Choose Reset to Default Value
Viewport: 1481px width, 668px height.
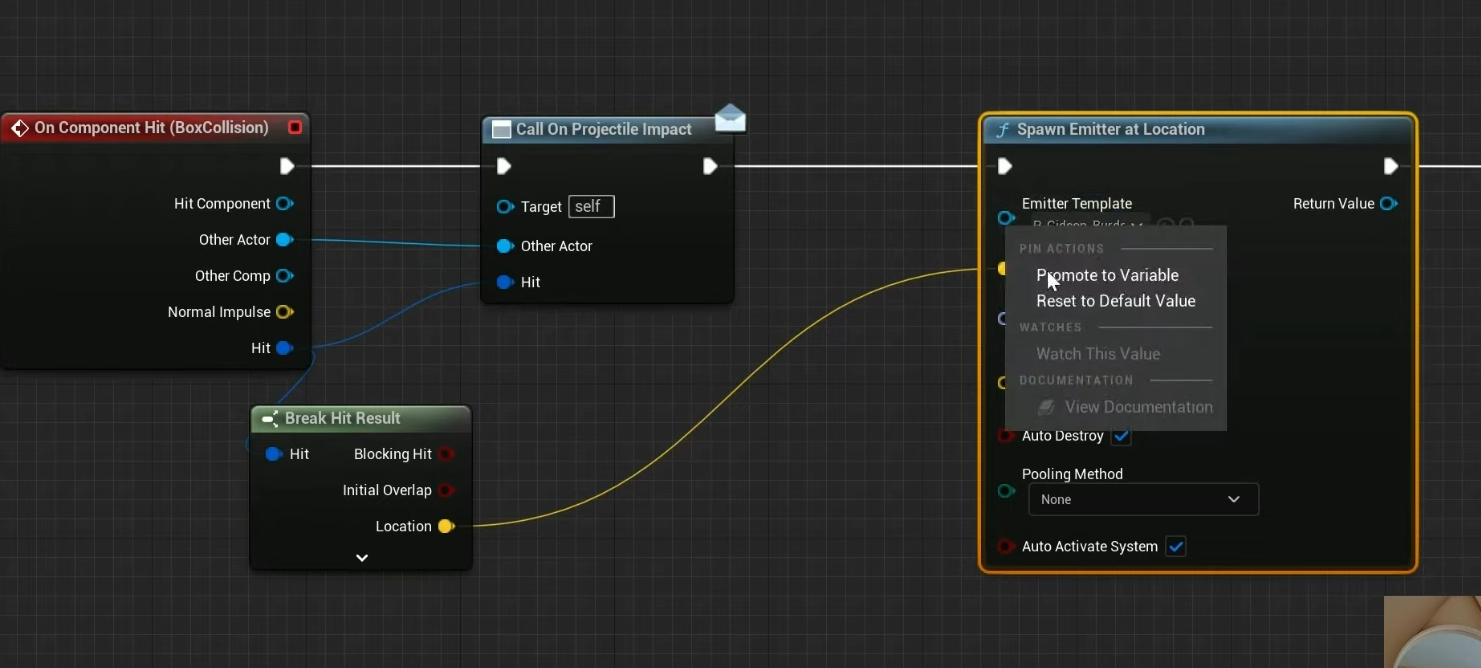click(1115, 301)
